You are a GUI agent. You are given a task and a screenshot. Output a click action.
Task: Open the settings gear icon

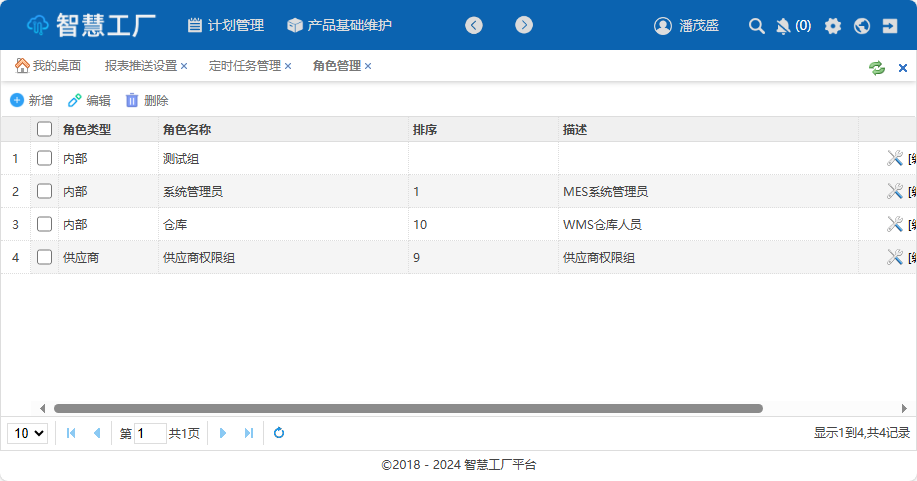tap(833, 26)
